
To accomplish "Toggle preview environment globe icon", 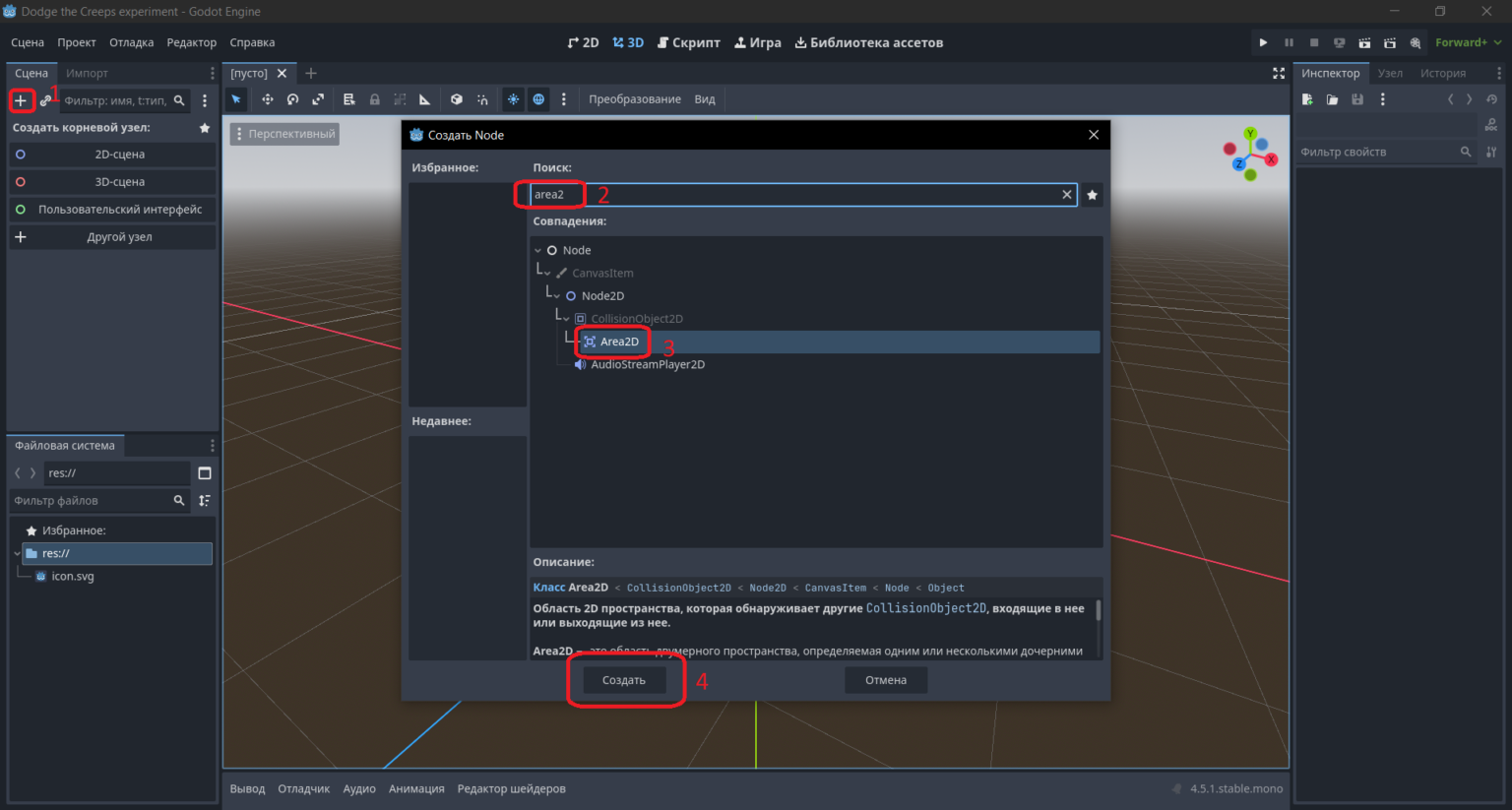I will pyautogui.click(x=538, y=99).
